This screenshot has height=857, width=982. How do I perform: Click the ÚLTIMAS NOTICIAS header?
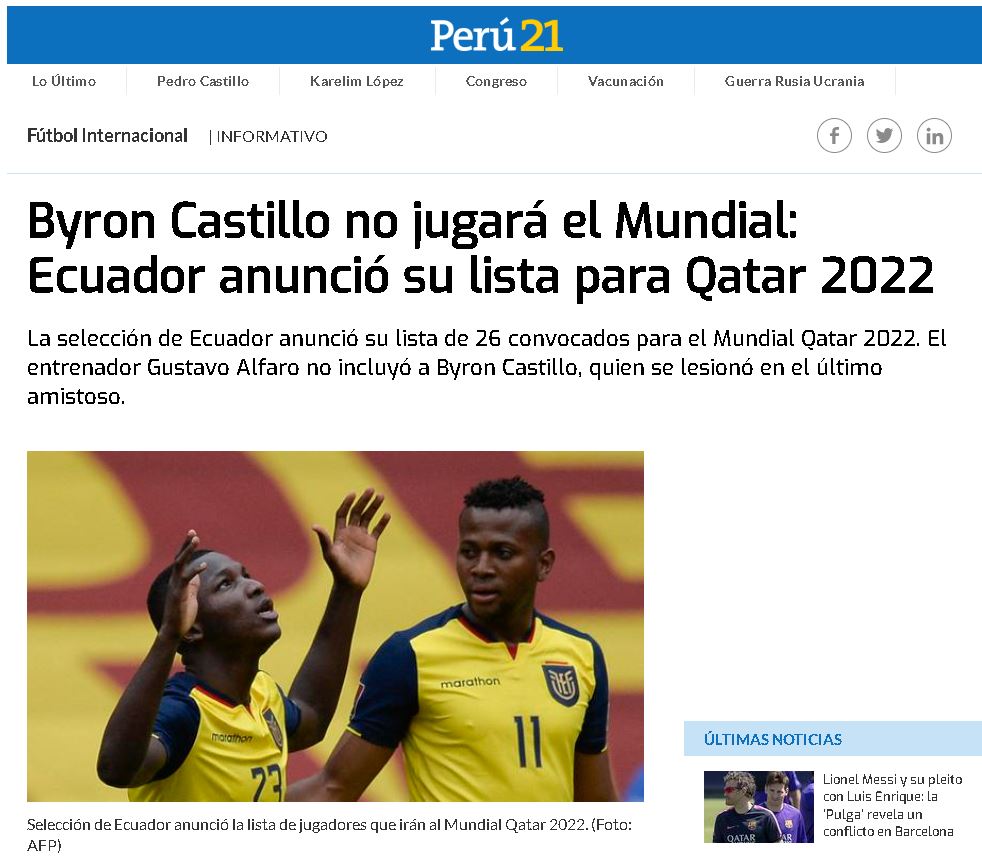(773, 739)
